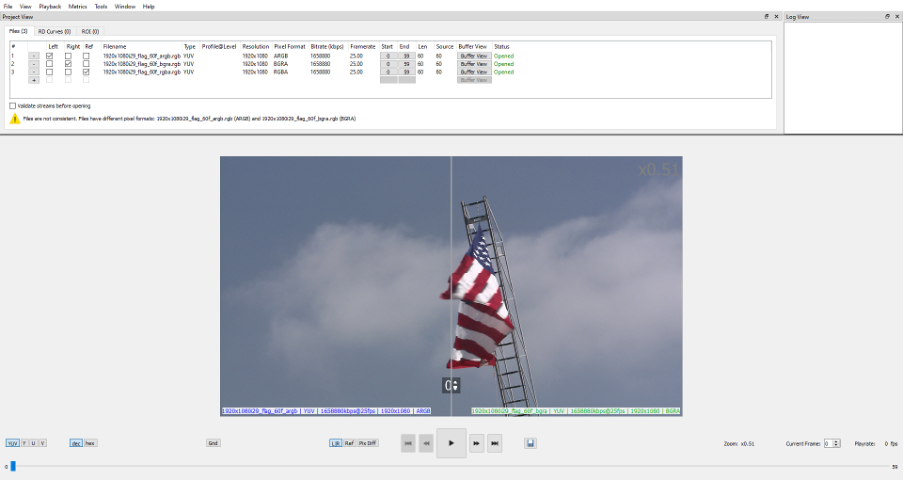The image size is (904, 480).
Task: Click the timeline slider handle
Action: (x=13, y=466)
